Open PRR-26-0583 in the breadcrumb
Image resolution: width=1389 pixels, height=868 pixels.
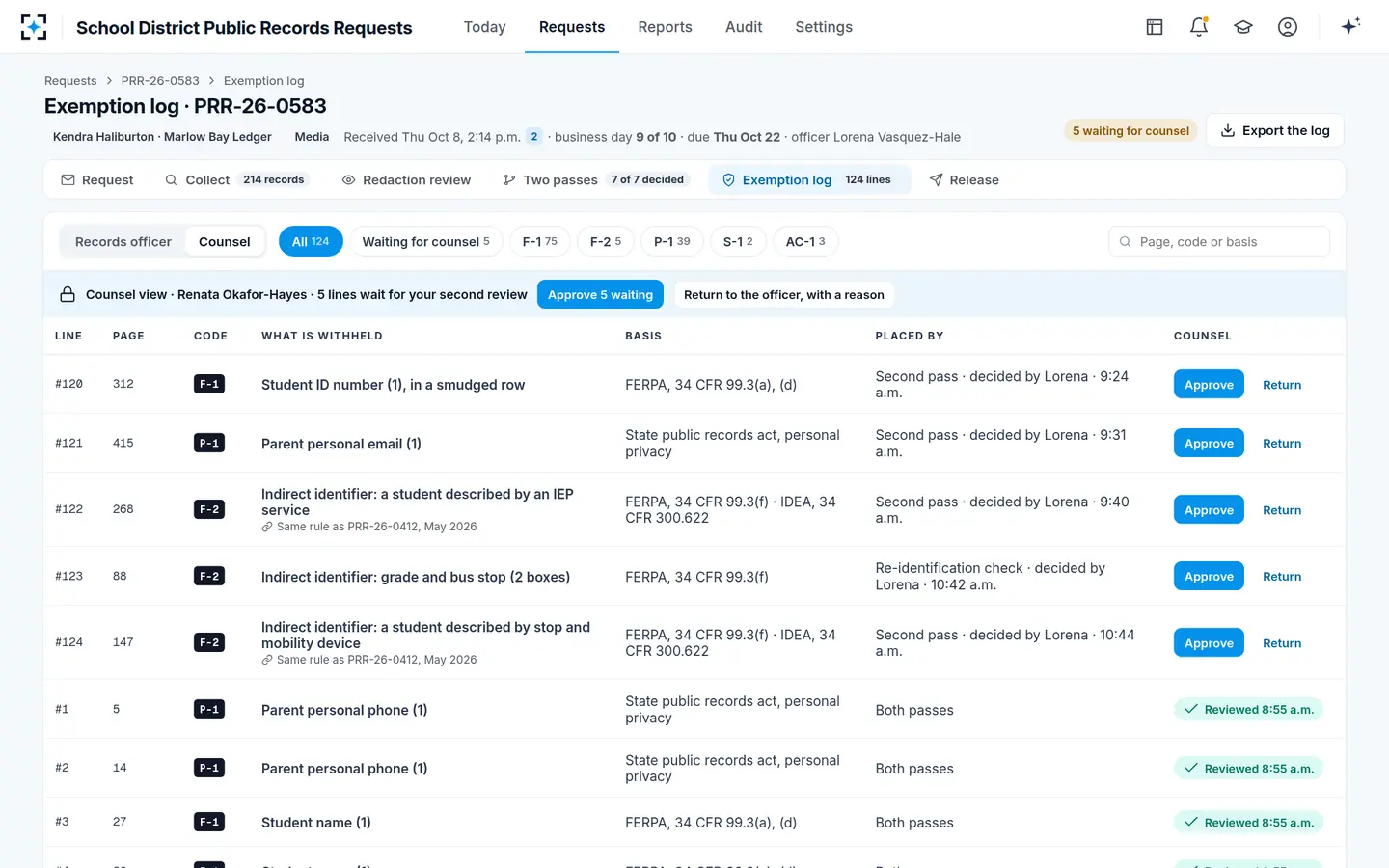[160, 81]
